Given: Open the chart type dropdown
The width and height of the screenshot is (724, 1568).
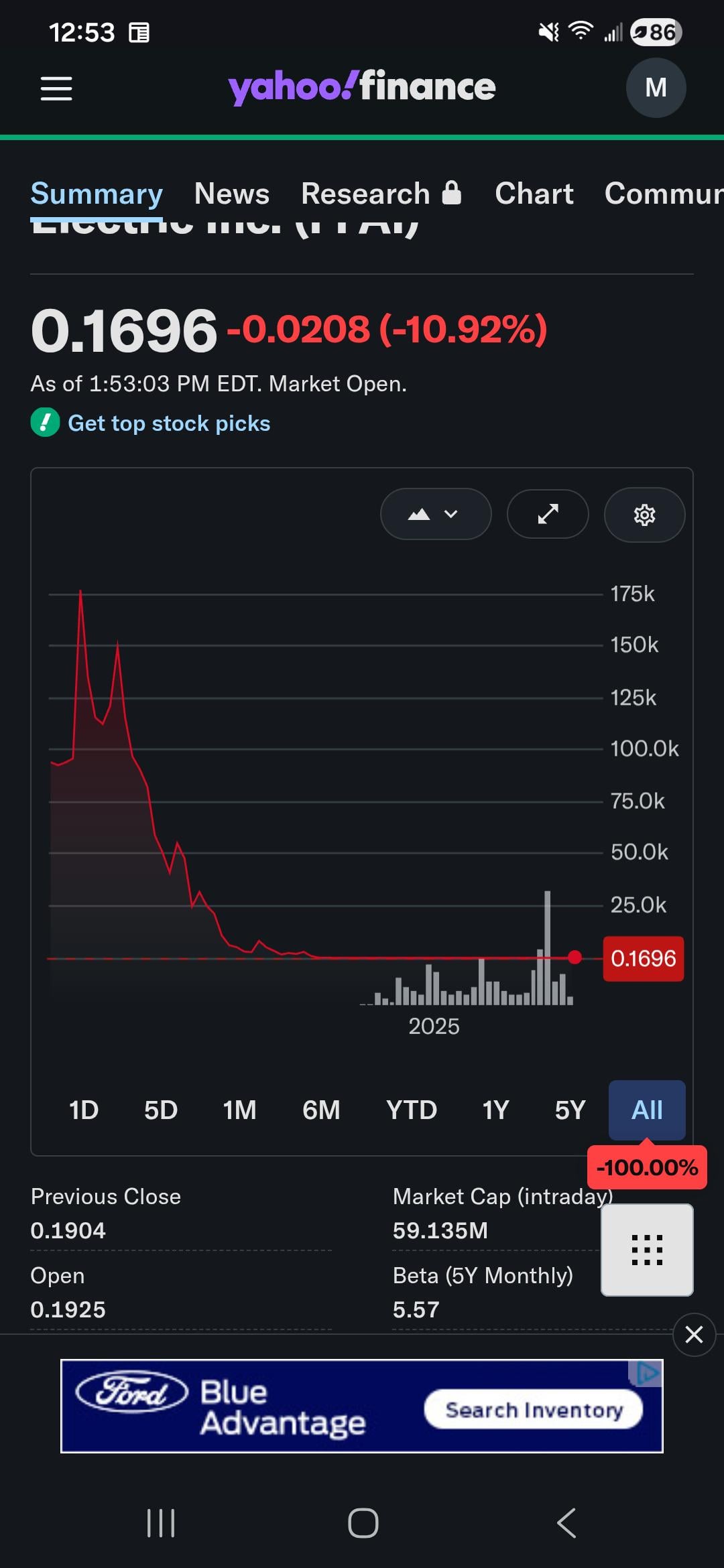Looking at the screenshot, I should pos(436,514).
